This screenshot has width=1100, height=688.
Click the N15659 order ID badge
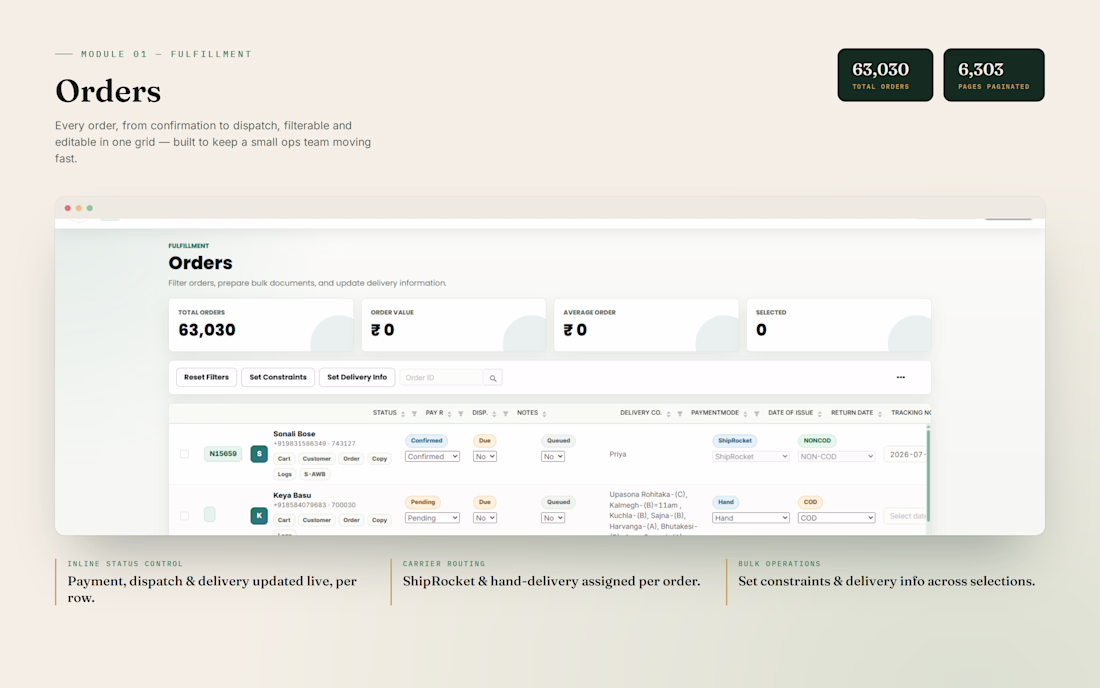coord(223,454)
